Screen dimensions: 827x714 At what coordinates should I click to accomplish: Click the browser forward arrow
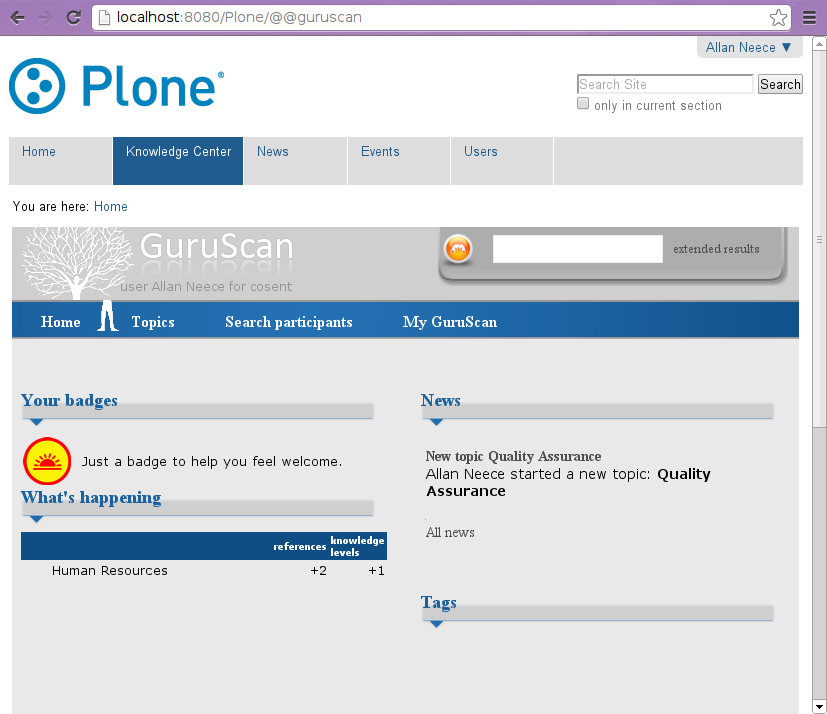click(45, 17)
